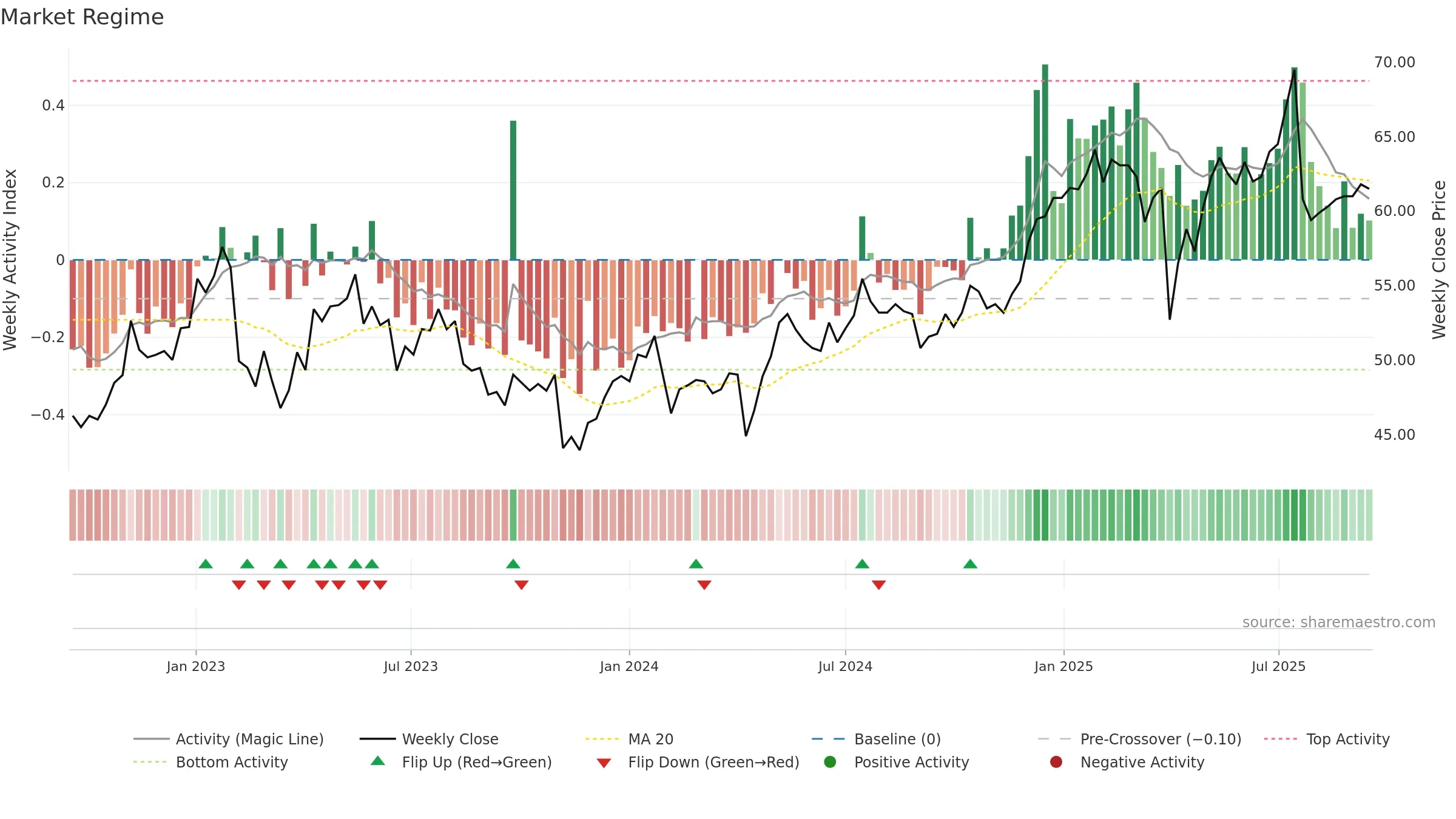The height and width of the screenshot is (819, 1456).
Task: Click the −0.4 activity axis label
Action: pyautogui.click(x=48, y=414)
